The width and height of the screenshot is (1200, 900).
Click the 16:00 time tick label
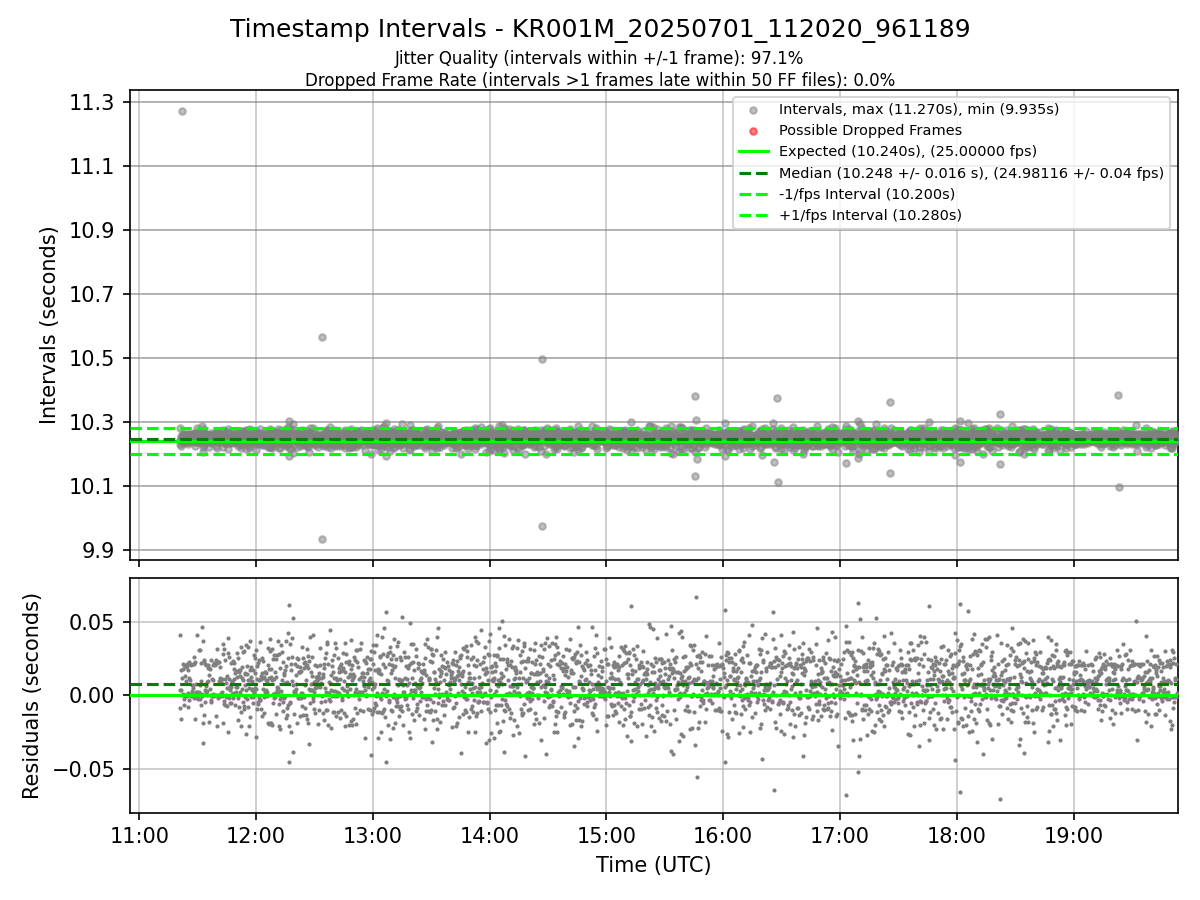pyautogui.click(x=723, y=834)
